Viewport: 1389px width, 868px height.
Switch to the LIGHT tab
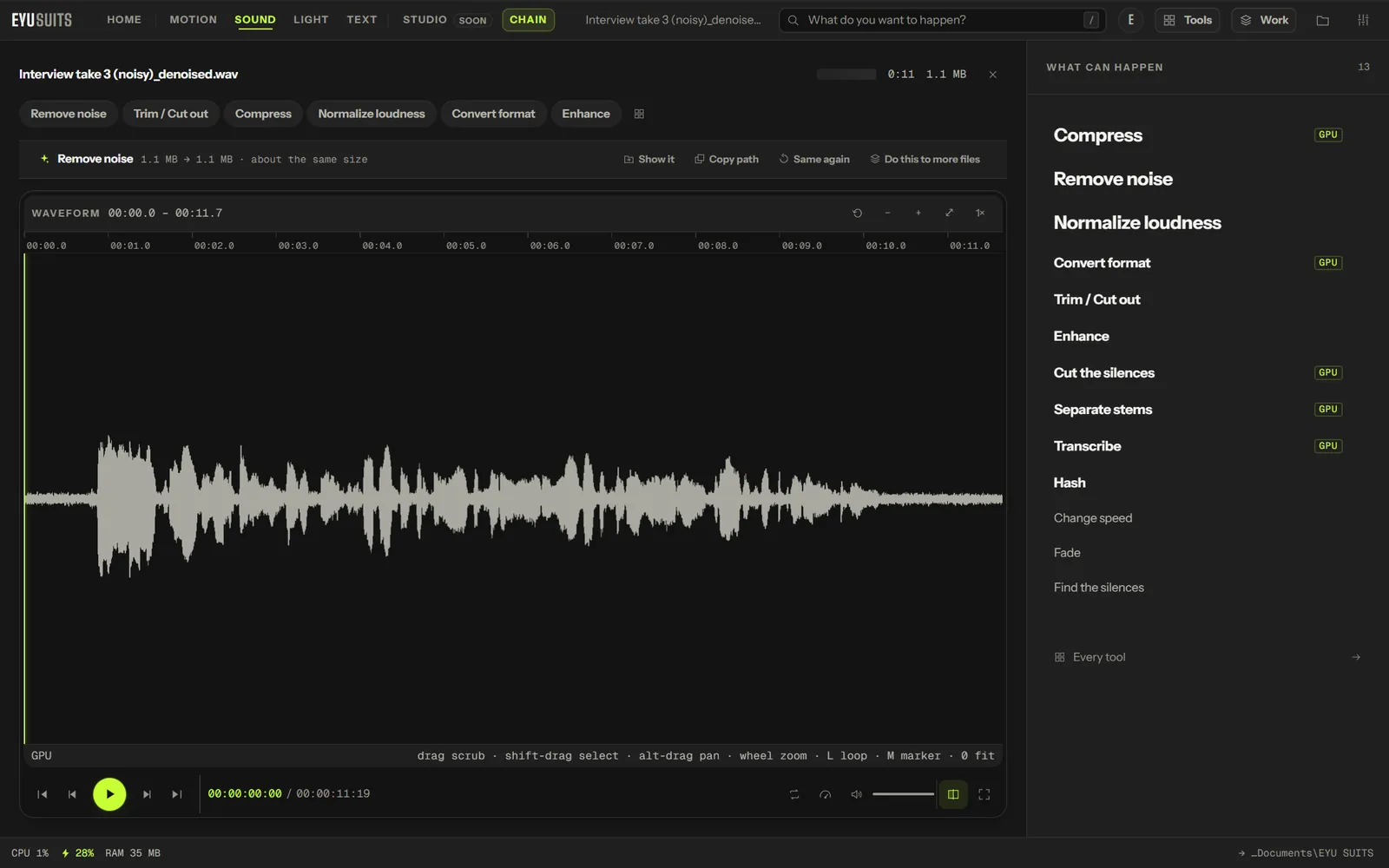pos(311,20)
